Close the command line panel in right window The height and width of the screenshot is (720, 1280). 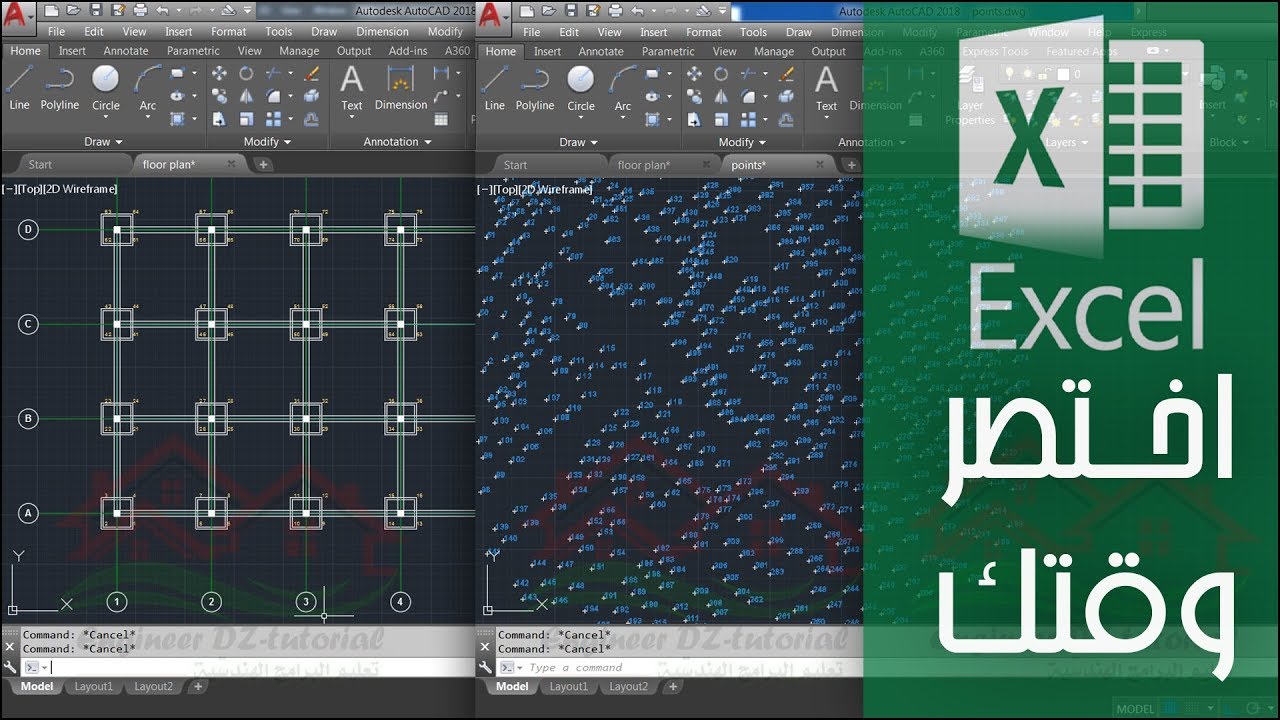click(486, 647)
